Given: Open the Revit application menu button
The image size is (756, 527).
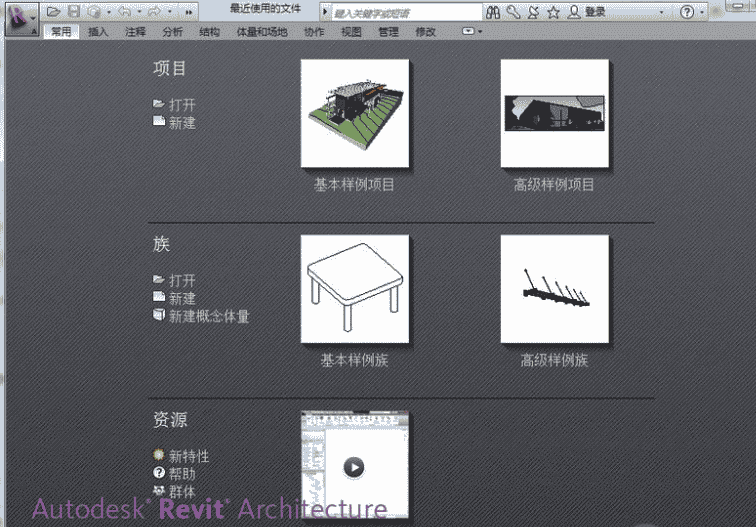Looking at the screenshot, I should 21,17.
